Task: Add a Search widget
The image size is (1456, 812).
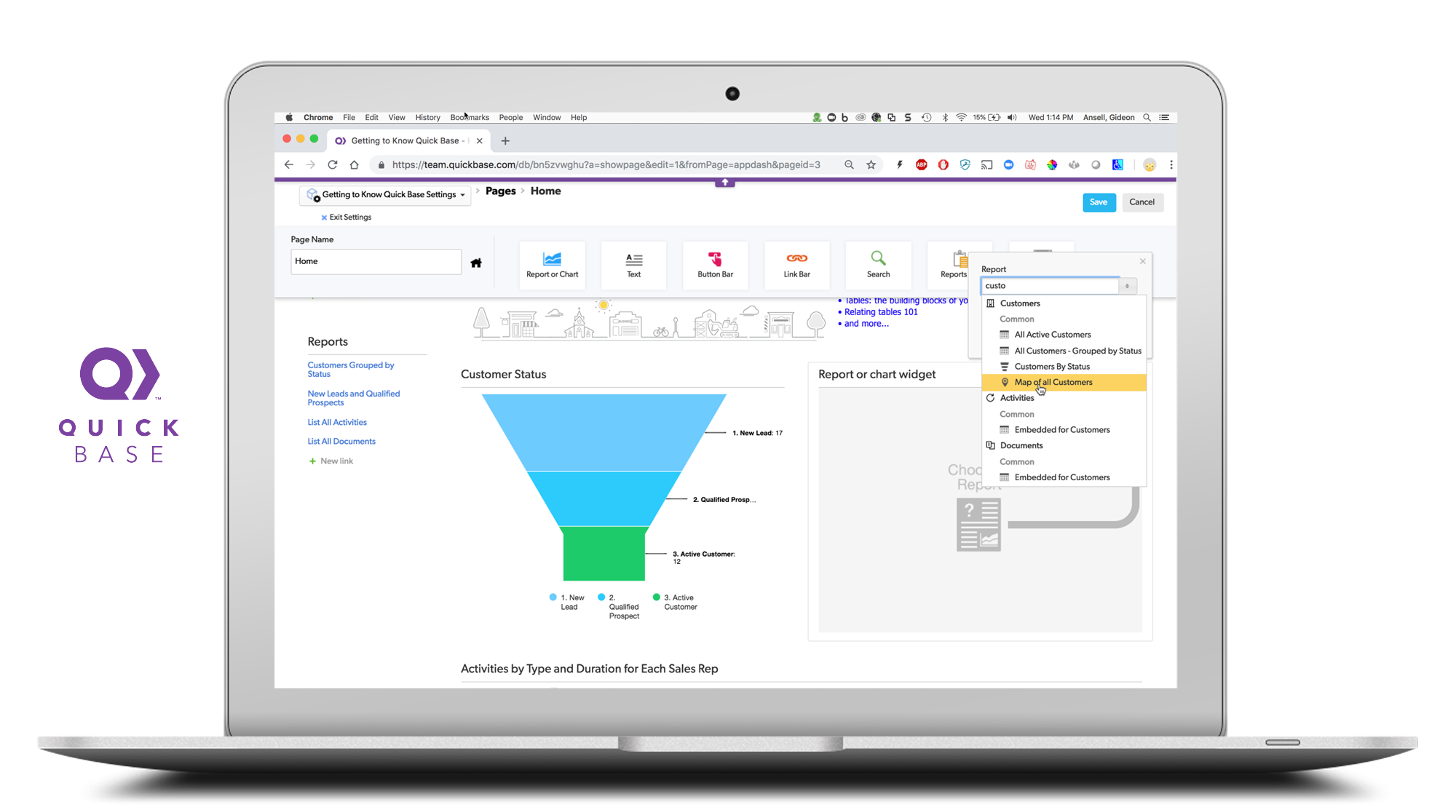Action: [878, 265]
